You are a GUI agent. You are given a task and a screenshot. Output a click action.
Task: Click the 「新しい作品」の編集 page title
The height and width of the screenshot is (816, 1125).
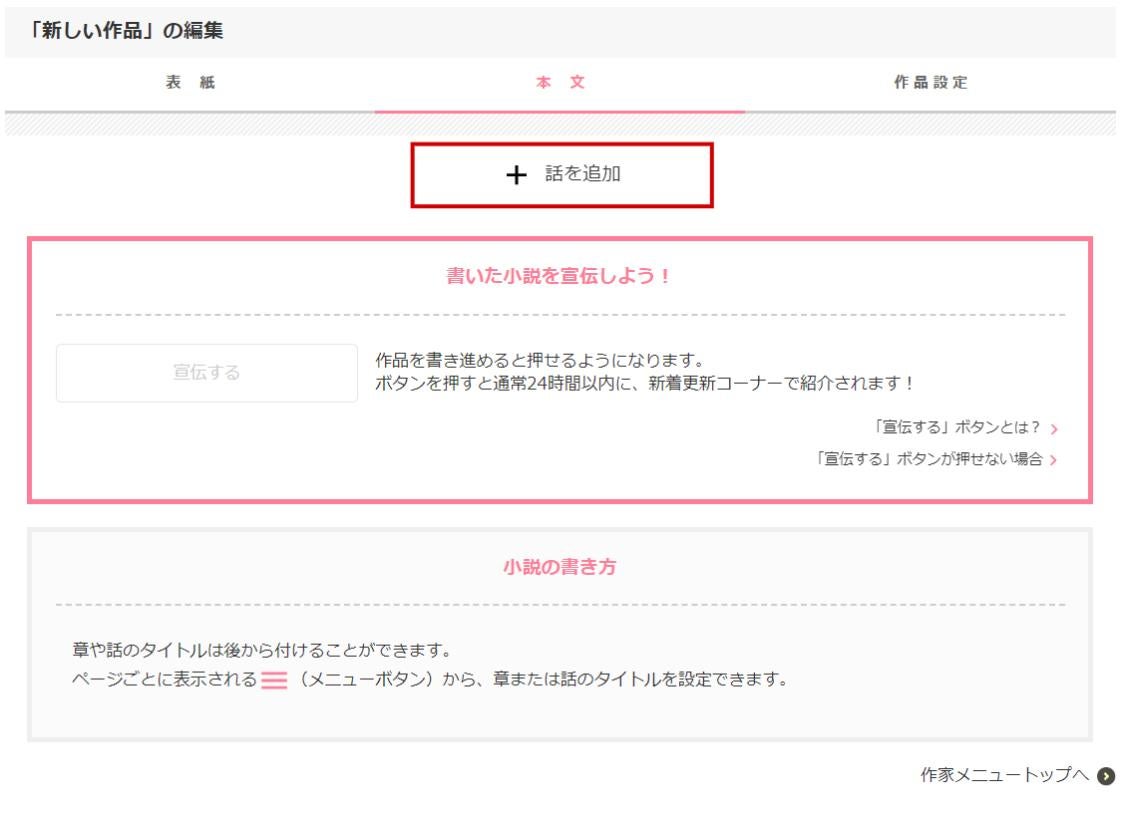(x=129, y=31)
